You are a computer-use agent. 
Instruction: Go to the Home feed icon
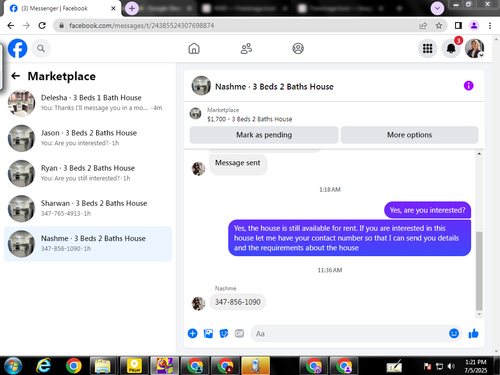pos(194,49)
